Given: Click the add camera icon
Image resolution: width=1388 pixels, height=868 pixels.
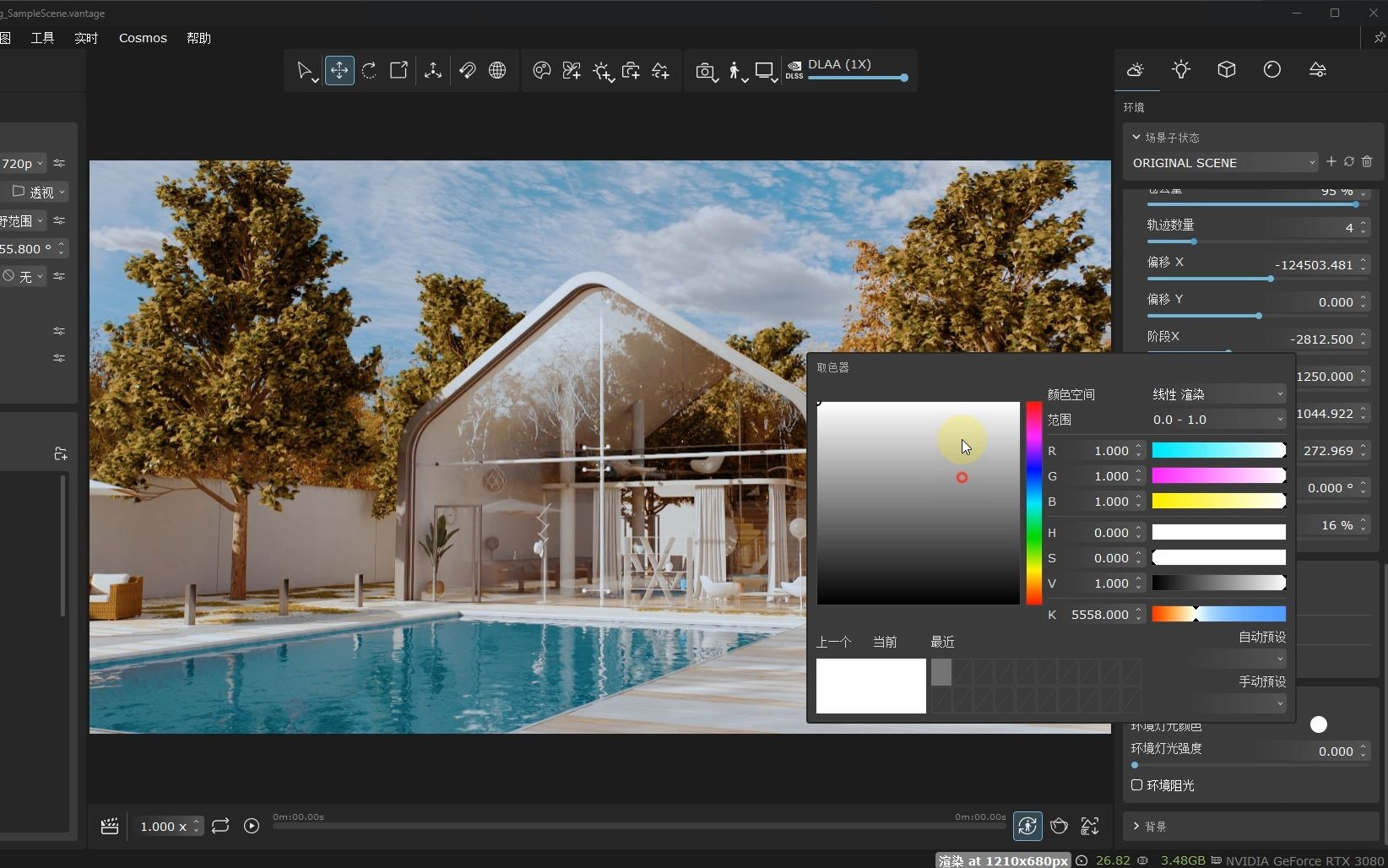Looking at the screenshot, I should click(631, 71).
